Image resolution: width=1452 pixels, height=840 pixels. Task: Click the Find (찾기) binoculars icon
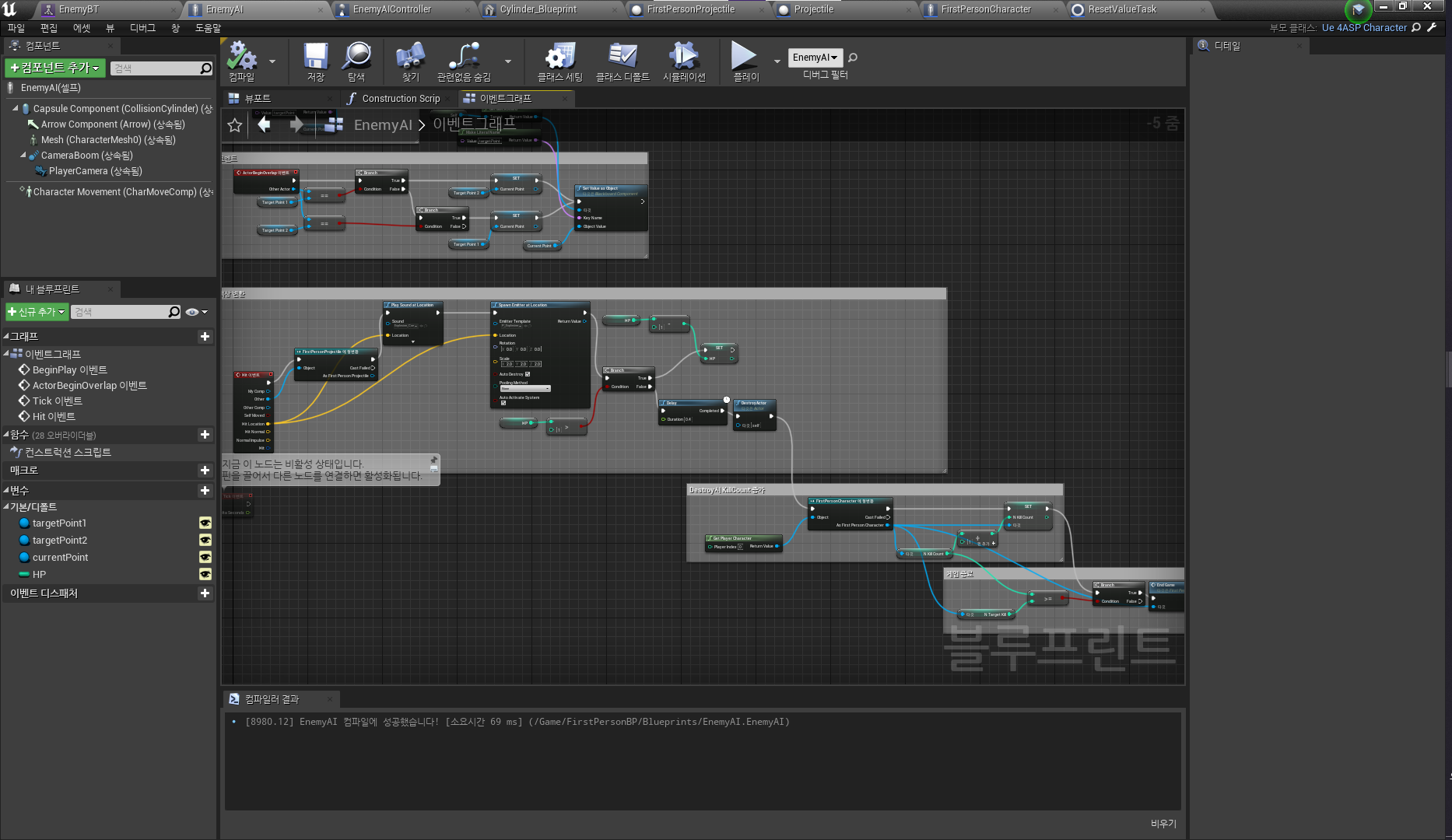(x=410, y=57)
